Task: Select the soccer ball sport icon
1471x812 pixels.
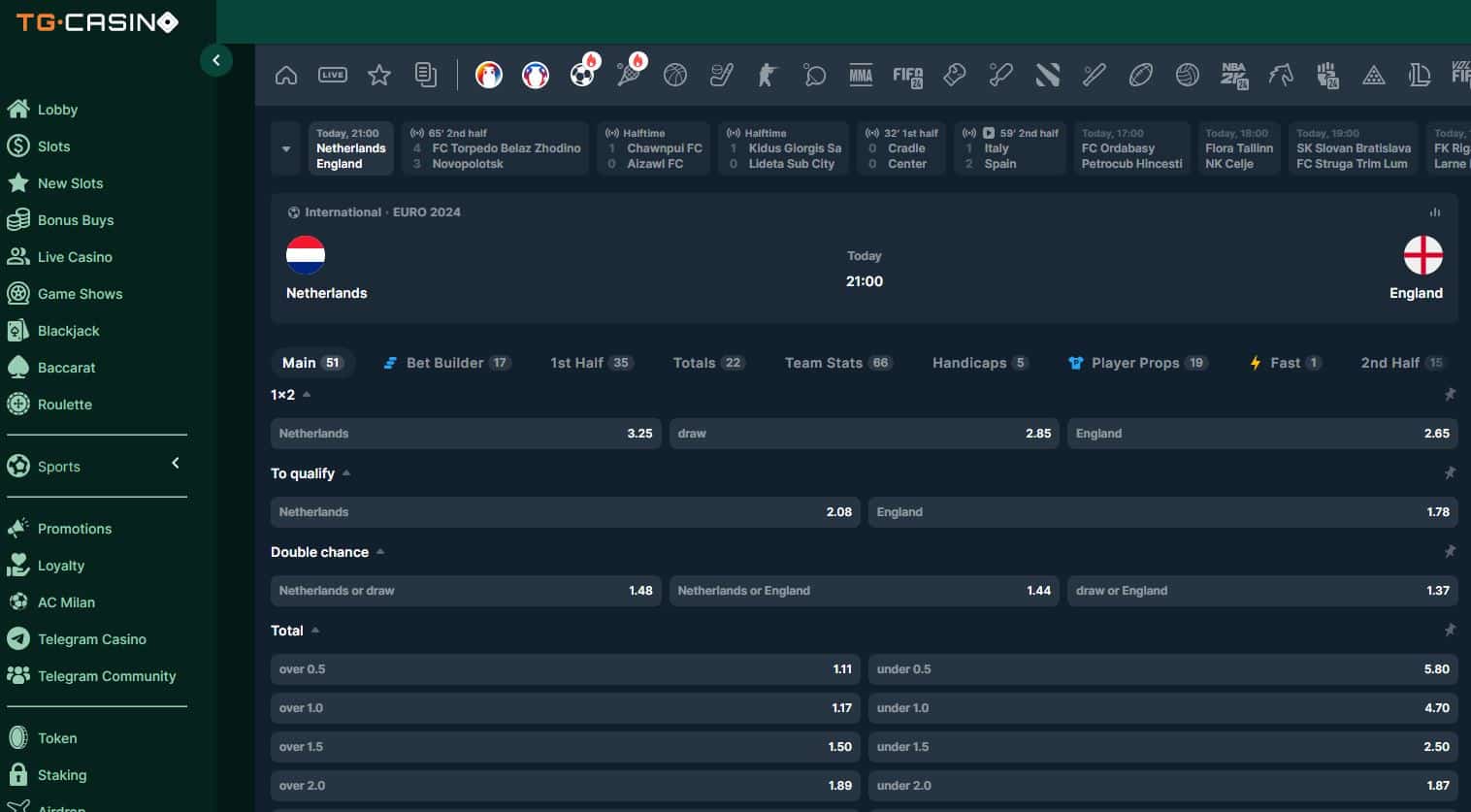Action: (x=582, y=75)
